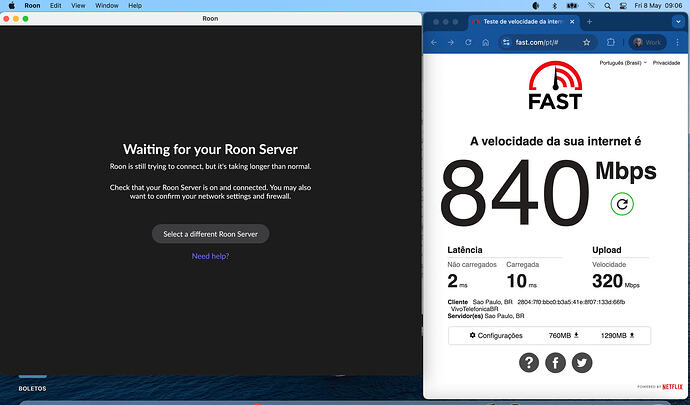Click Bluetooth icon in menu bar

554,6
